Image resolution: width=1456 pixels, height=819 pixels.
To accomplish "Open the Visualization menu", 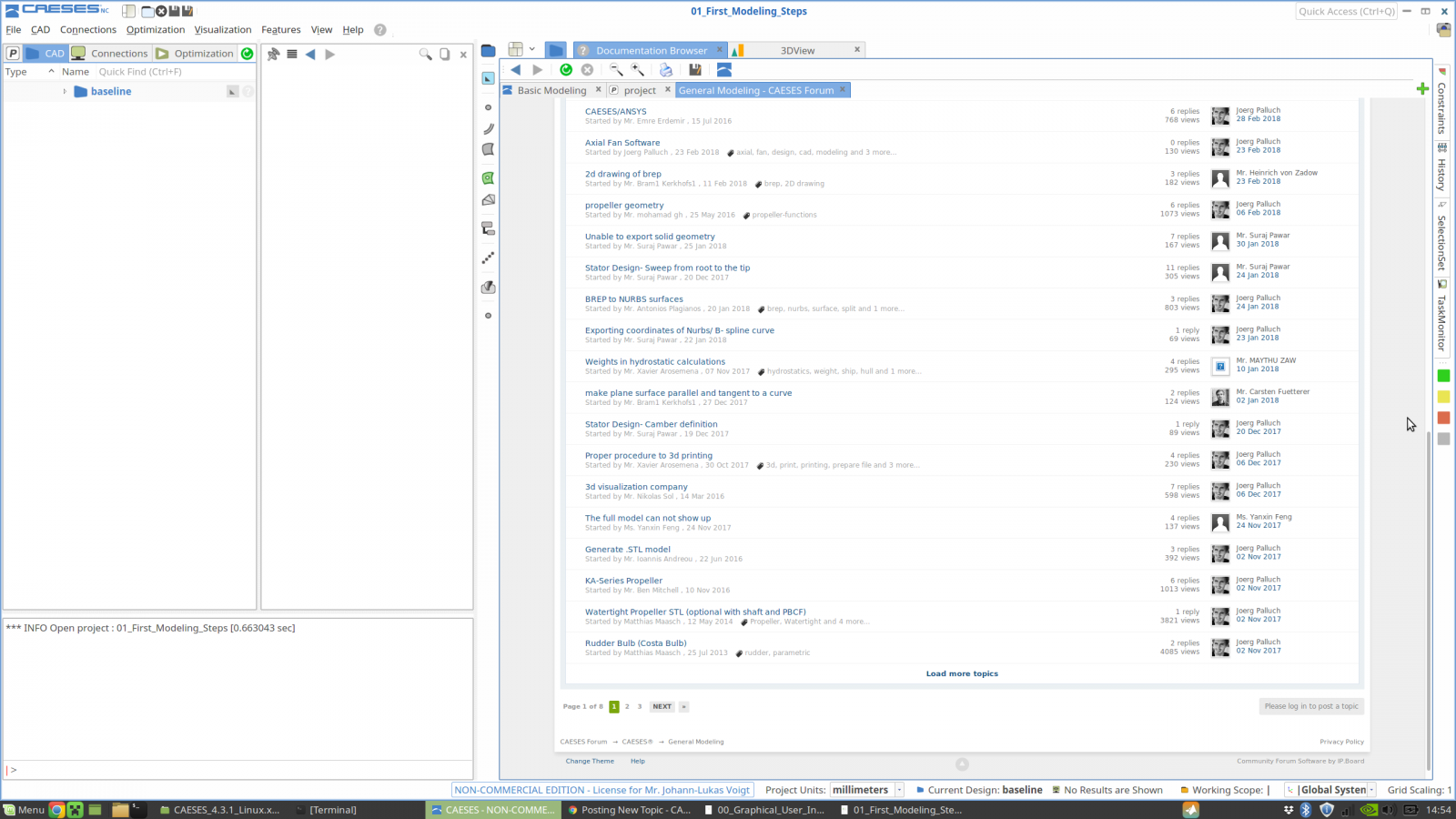I will (x=223, y=30).
